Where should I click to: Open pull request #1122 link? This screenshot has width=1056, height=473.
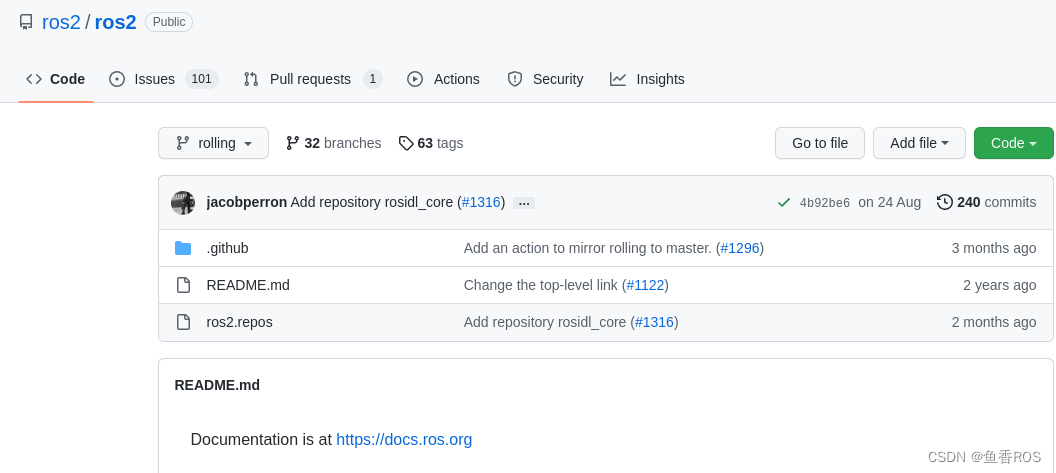click(x=645, y=286)
